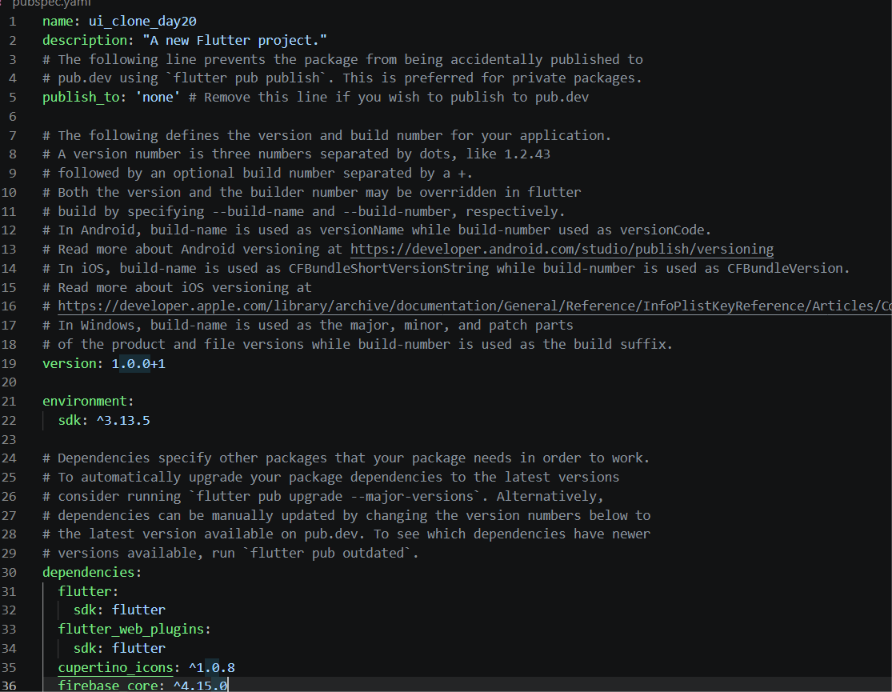
Task: Click sdk: flutter value on line 34
Action: (x=138, y=648)
